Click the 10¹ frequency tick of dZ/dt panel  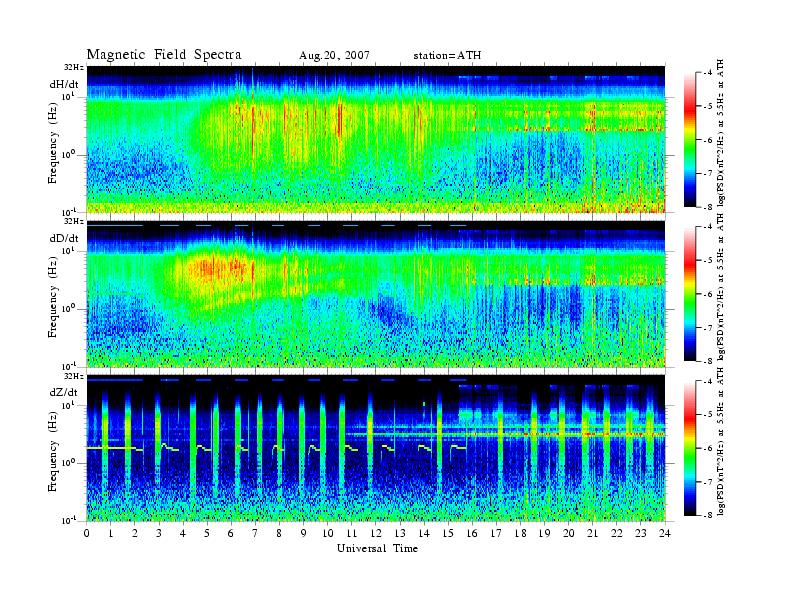click(69, 405)
